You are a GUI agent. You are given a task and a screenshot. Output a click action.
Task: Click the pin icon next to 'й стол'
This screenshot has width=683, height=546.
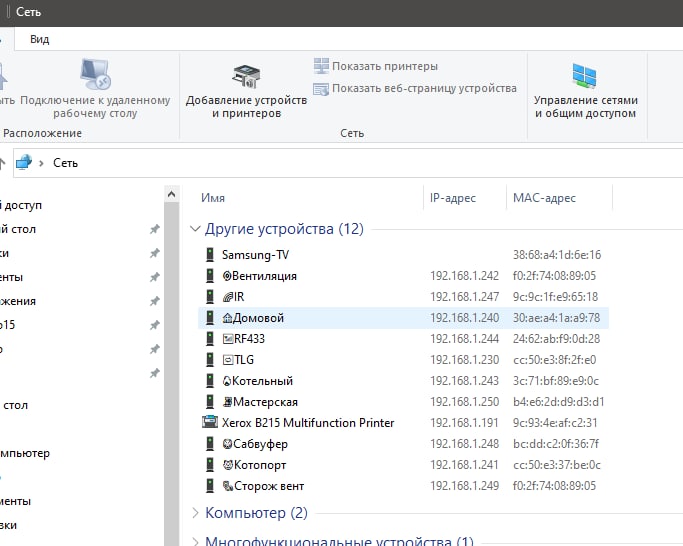(x=155, y=229)
